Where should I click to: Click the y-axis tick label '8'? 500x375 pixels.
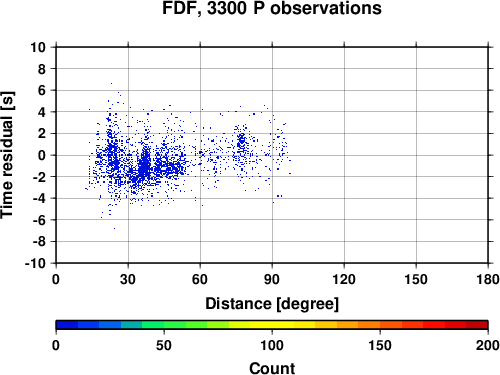(42, 69)
